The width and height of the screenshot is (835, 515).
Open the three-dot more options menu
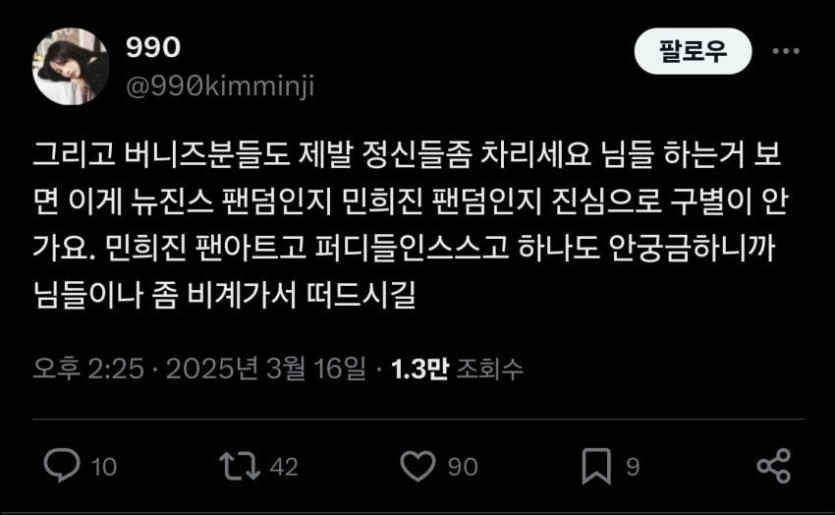(x=786, y=51)
